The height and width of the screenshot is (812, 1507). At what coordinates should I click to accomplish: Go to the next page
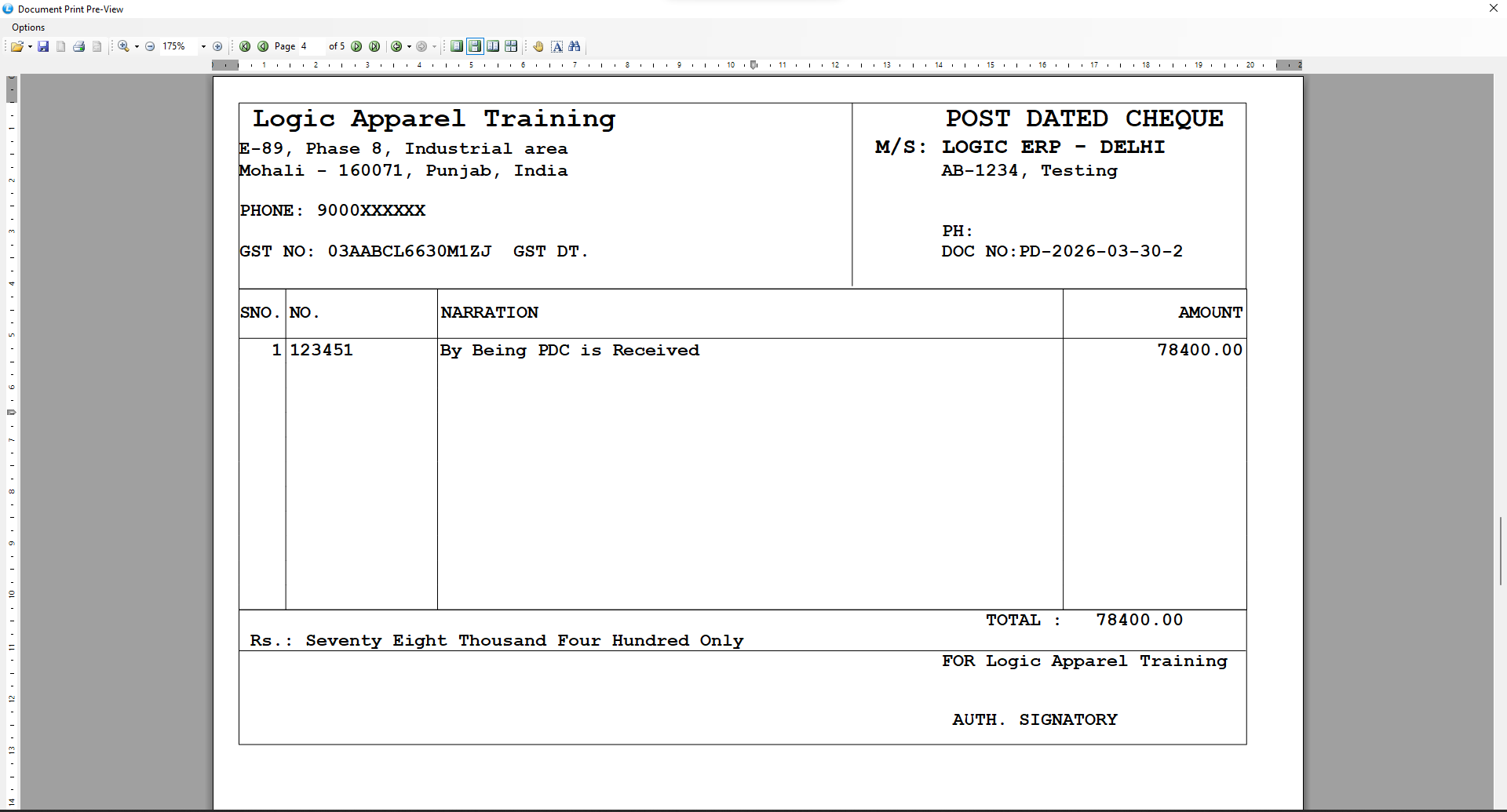coord(356,46)
